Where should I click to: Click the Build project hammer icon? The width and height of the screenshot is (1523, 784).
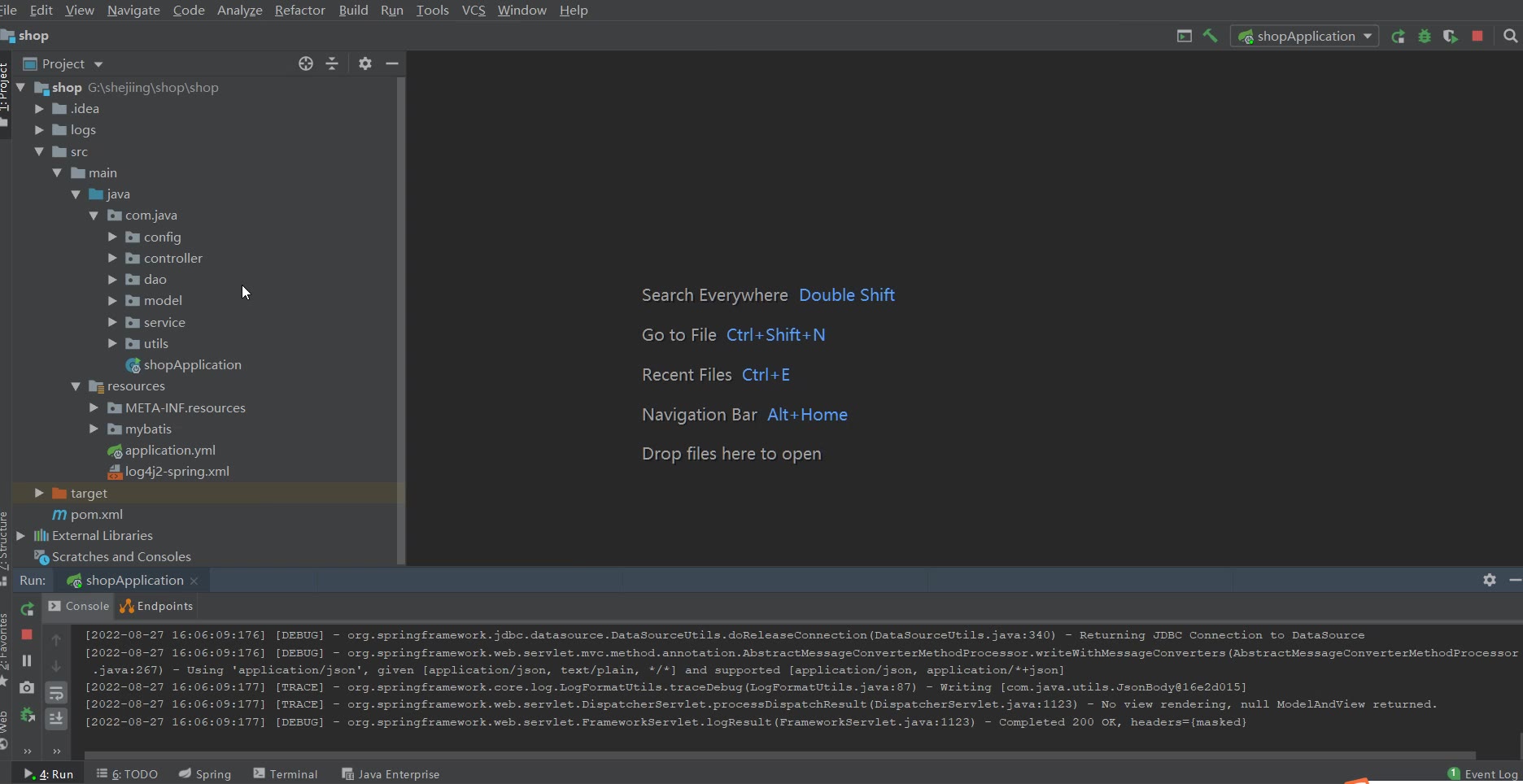click(1211, 36)
